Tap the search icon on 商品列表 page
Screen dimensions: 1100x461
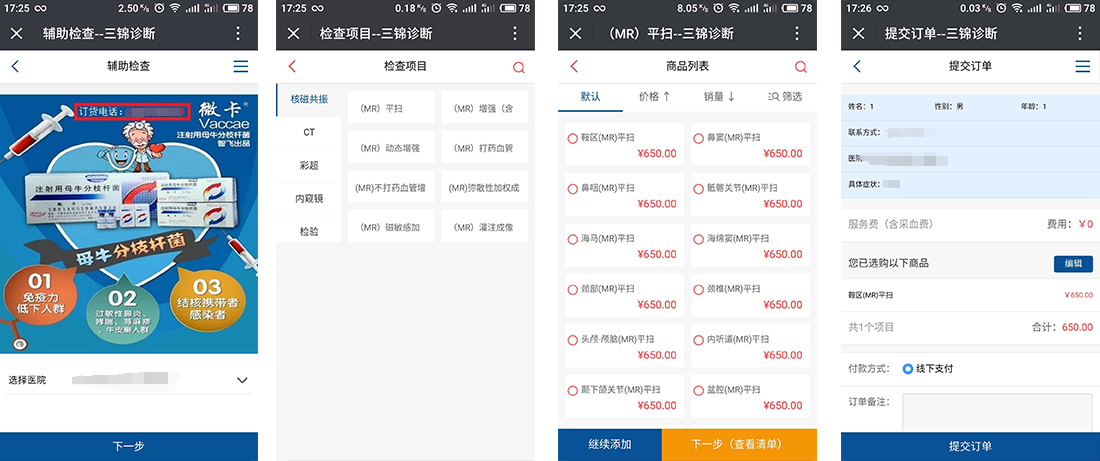pyautogui.click(x=801, y=67)
